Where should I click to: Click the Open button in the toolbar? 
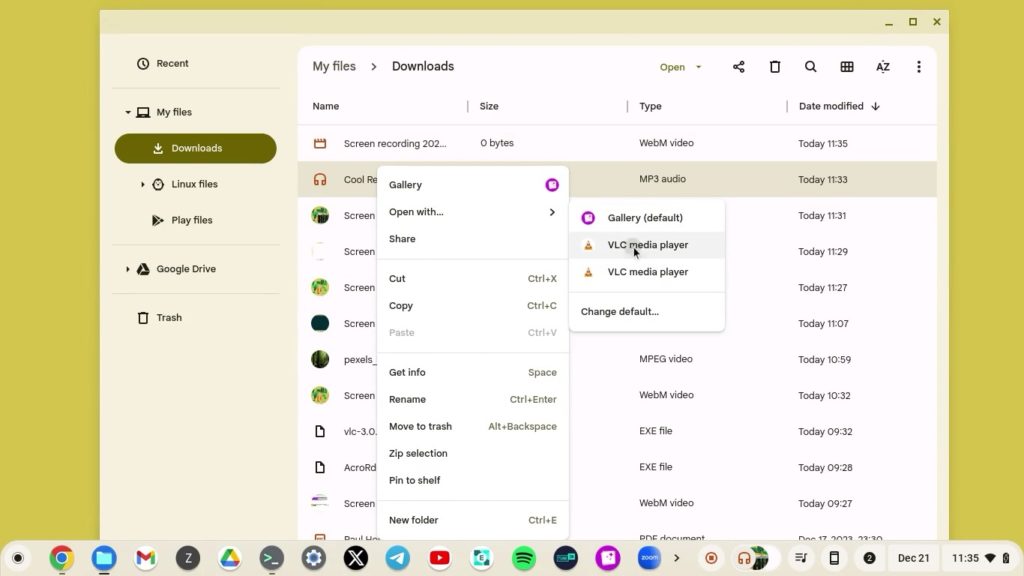(672, 67)
